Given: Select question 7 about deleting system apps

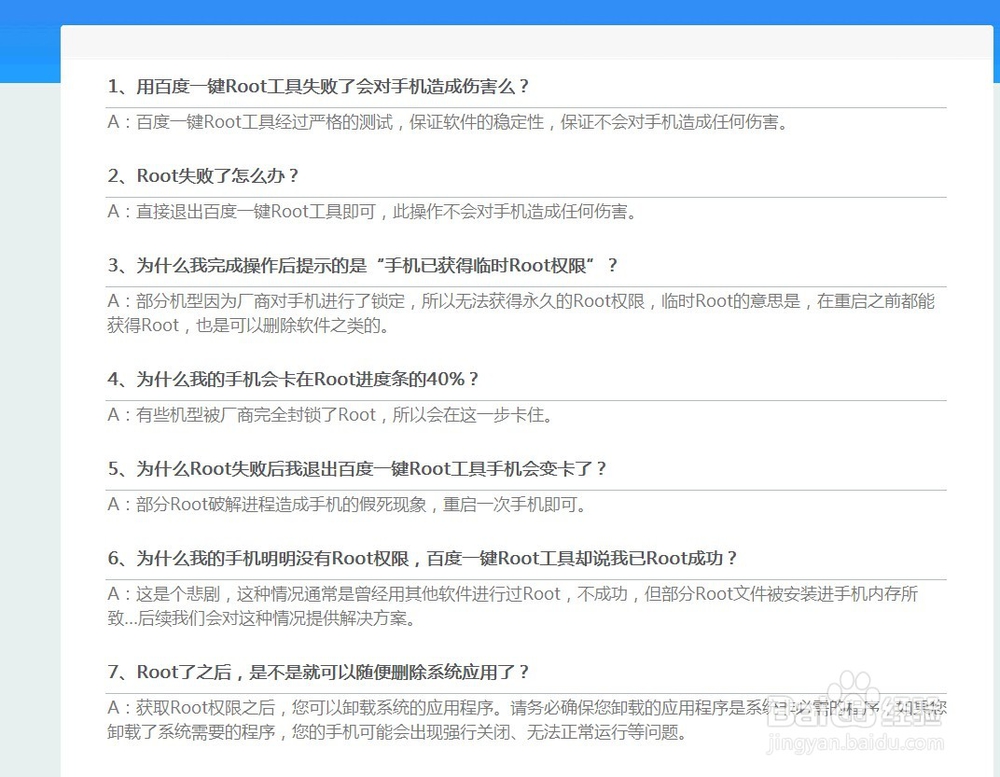Looking at the screenshot, I should pyautogui.click(x=318, y=672).
